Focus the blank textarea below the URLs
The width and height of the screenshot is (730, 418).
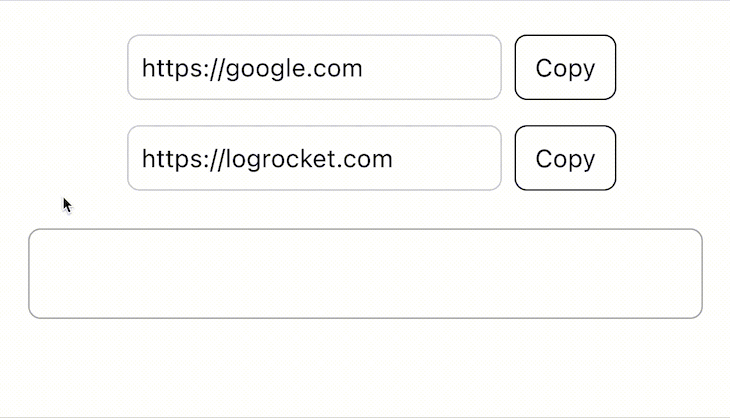(365, 274)
